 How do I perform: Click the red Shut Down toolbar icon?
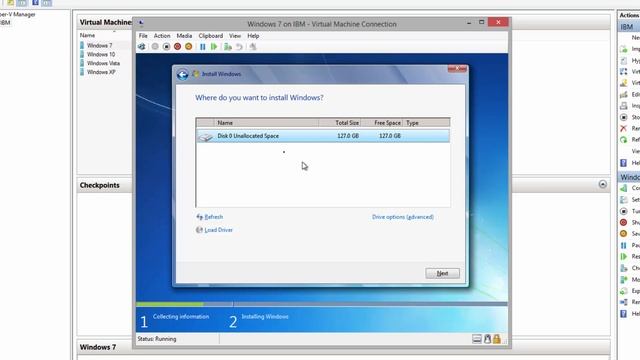[177, 47]
